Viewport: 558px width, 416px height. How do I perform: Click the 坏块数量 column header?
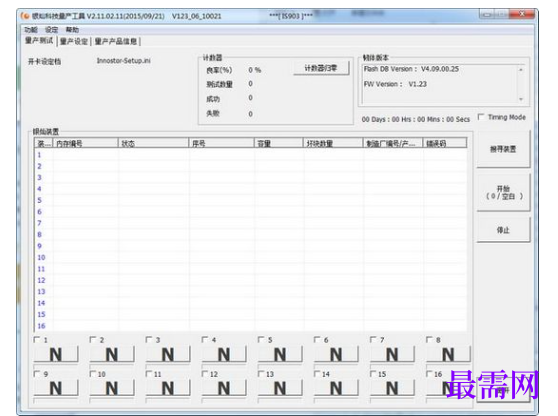333,143
